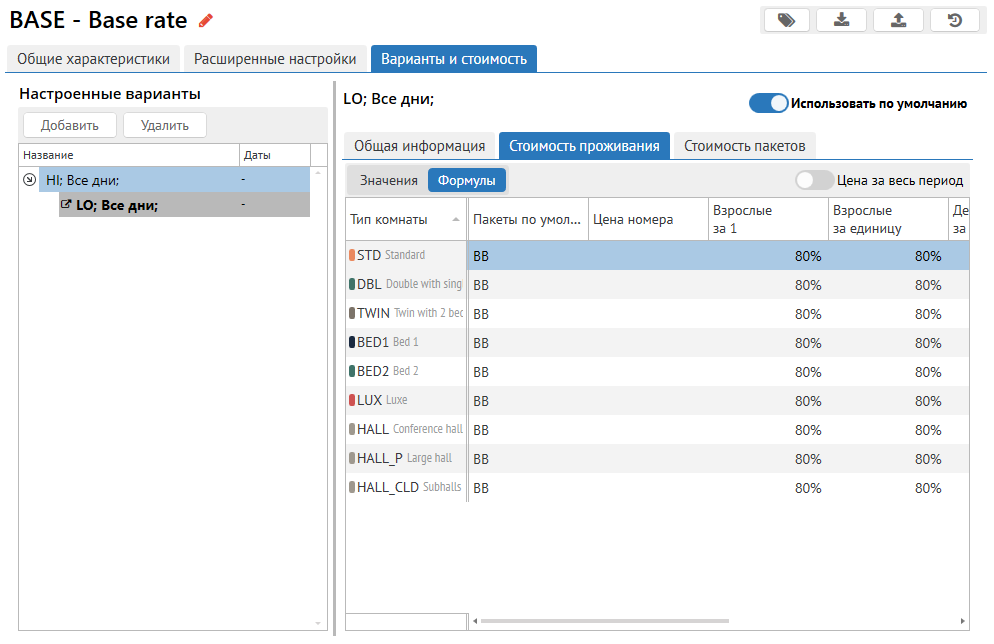
Task: Switch to 'Стоимость пакетов' tab
Action: (x=744, y=146)
